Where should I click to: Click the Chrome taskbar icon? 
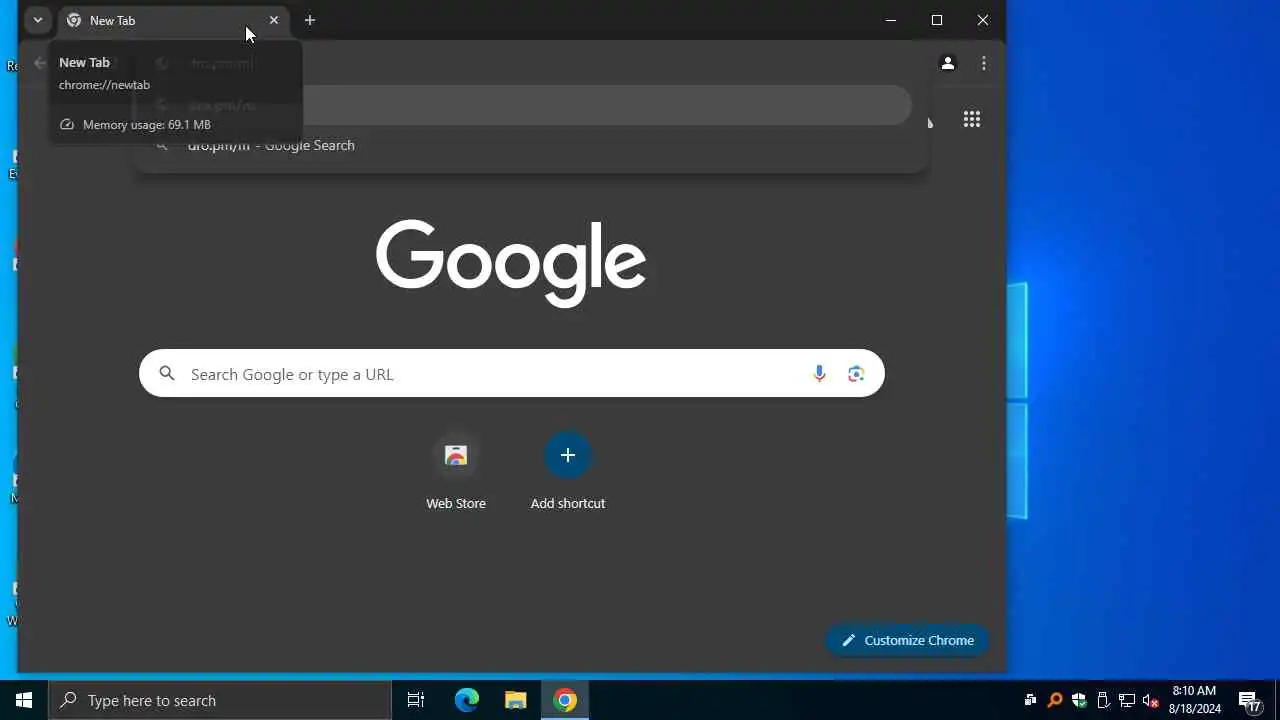tap(565, 700)
